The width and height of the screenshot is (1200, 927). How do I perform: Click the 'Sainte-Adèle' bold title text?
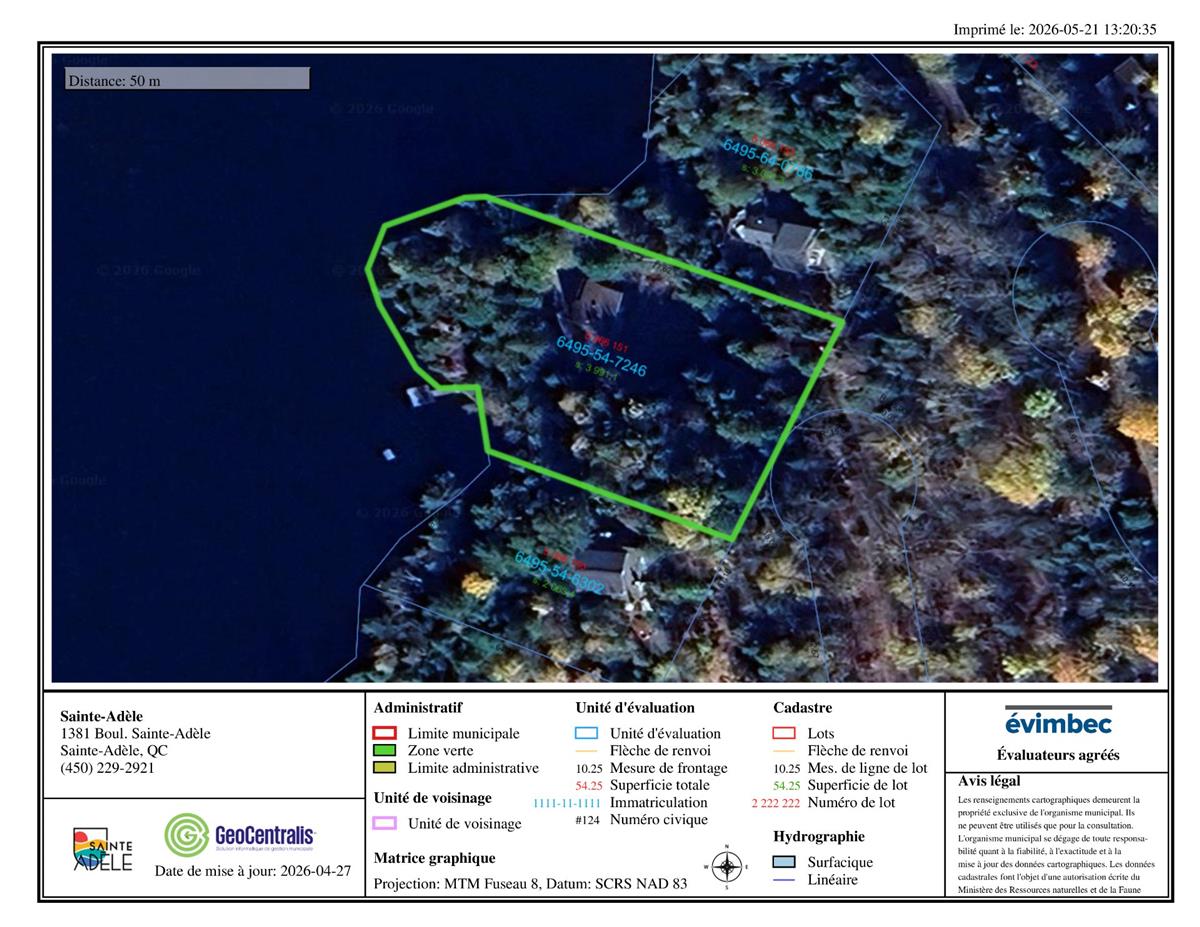coord(102,716)
